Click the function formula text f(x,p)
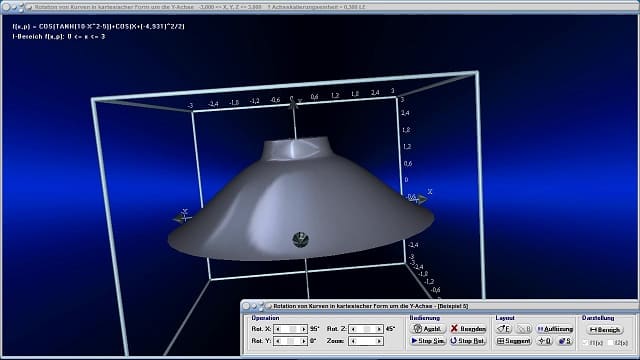 pyautogui.click(x=99, y=27)
